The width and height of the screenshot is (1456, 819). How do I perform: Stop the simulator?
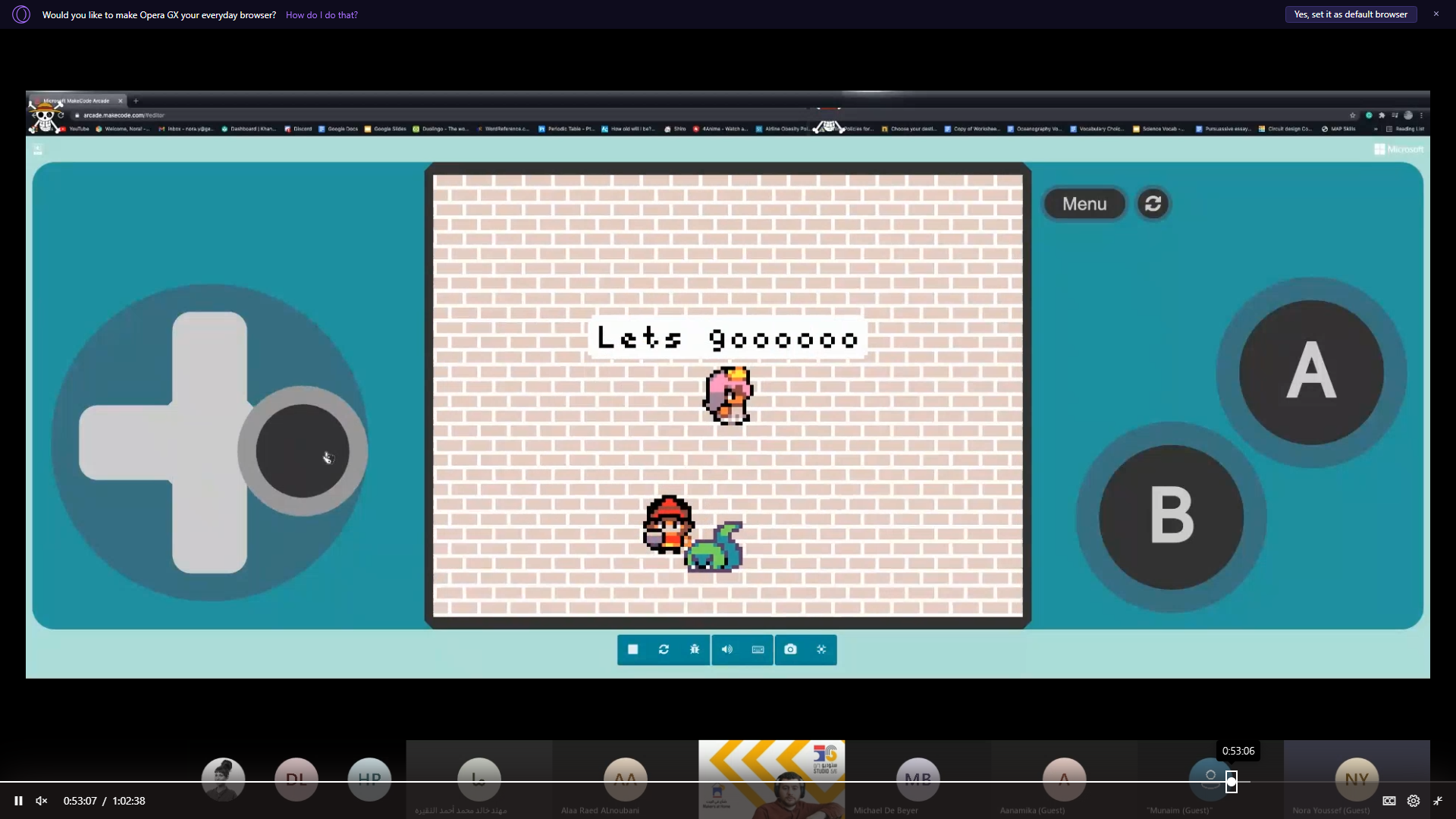633,650
